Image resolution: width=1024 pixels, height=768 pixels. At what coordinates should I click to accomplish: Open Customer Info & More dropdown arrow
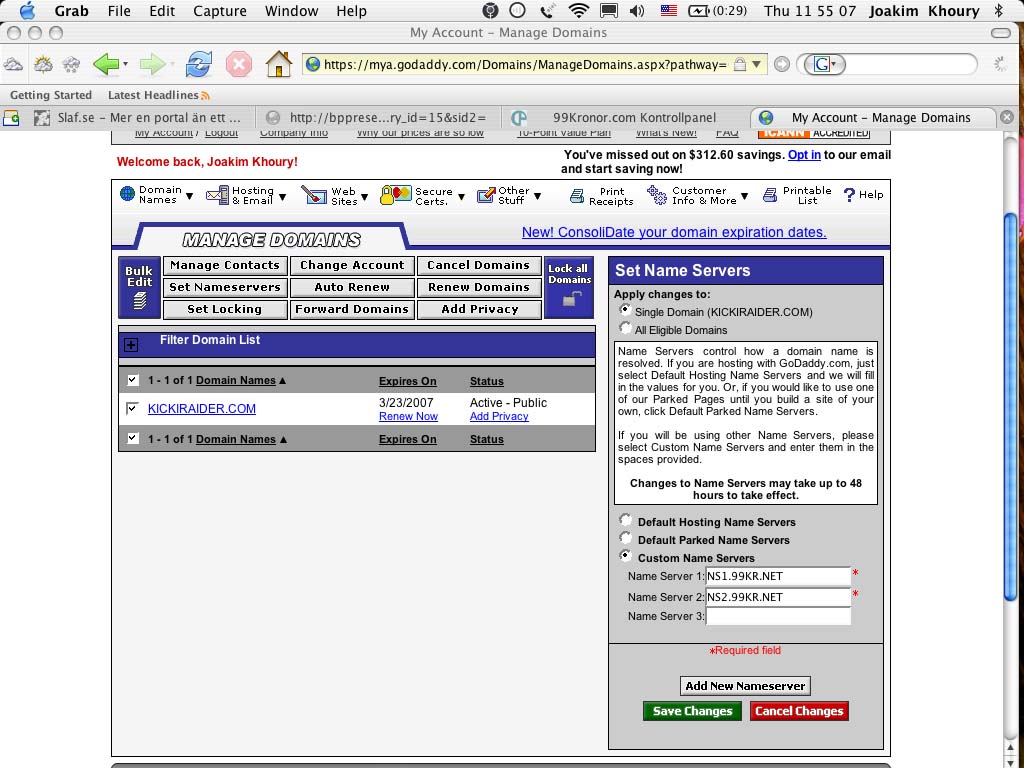click(744, 196)
